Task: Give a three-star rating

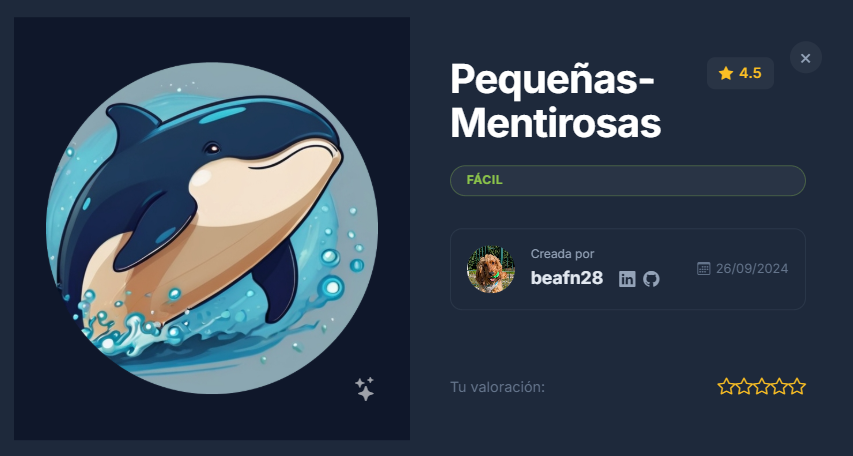Action: click(x=762, y=386)
